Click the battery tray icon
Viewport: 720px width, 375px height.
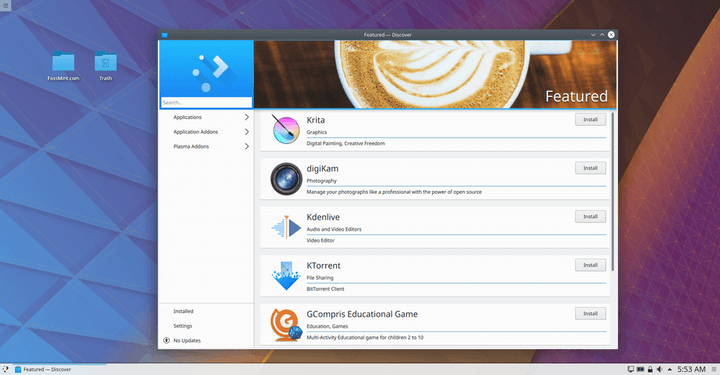tap(640, 369)
